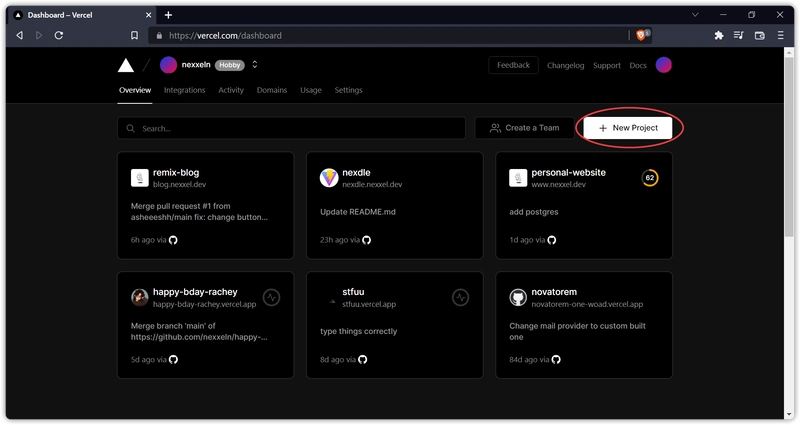Open the Changelog link
The width and height of the screenshot is (800, 425).
565,65
